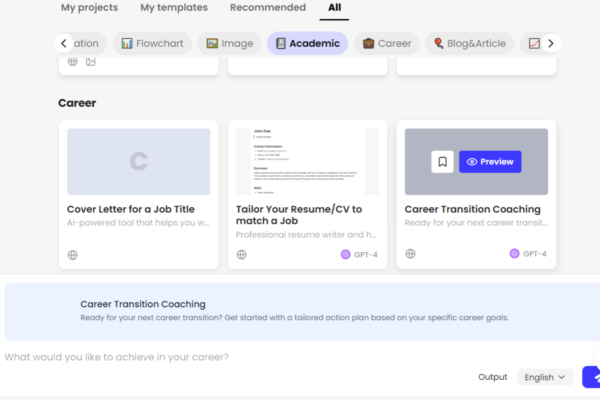This screenshot has height=400, width=600.
Task: Click the GPT-4 badge on Tailor Your Resume card
Action: point(359,254)
